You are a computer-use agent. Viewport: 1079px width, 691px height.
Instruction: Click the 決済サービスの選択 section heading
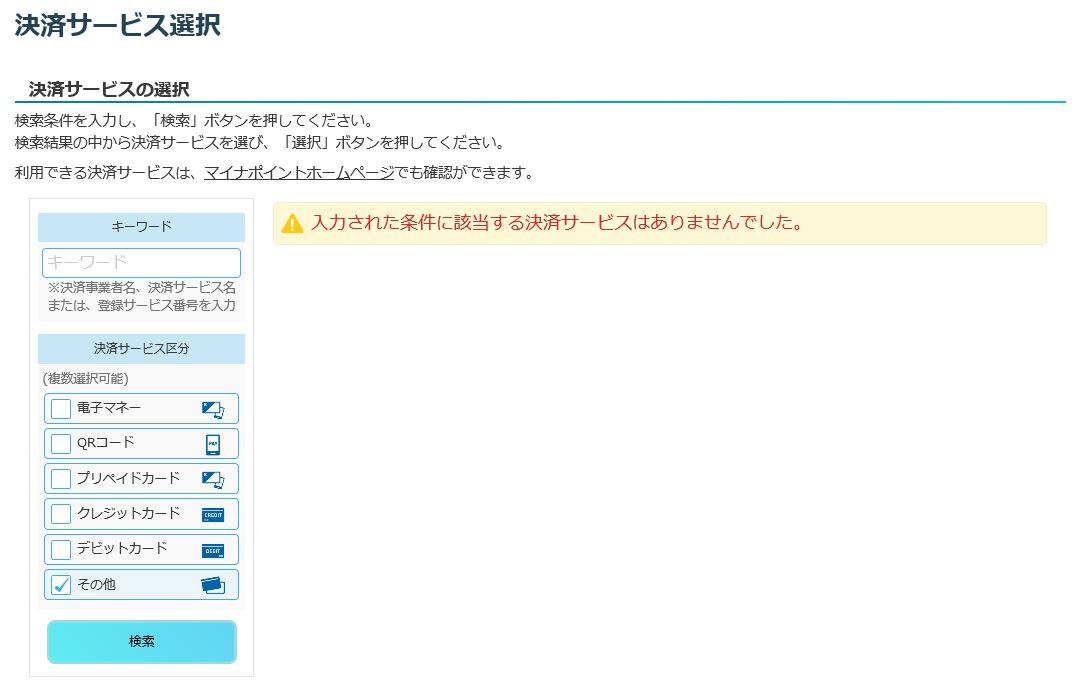click(109, 89)
